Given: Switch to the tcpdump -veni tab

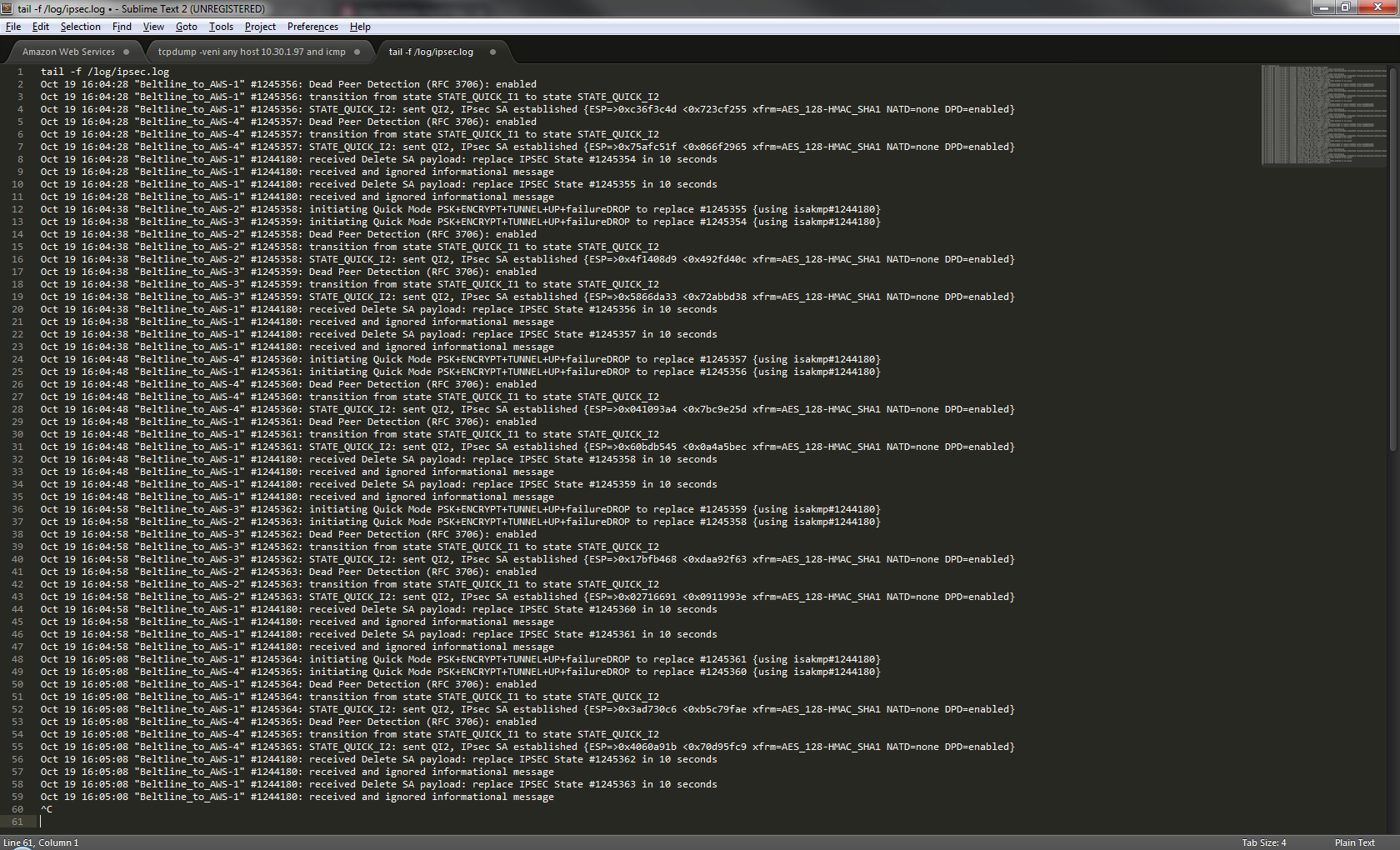Looking at the screenshot, I should pyautogui.click(x=252, y=52).
